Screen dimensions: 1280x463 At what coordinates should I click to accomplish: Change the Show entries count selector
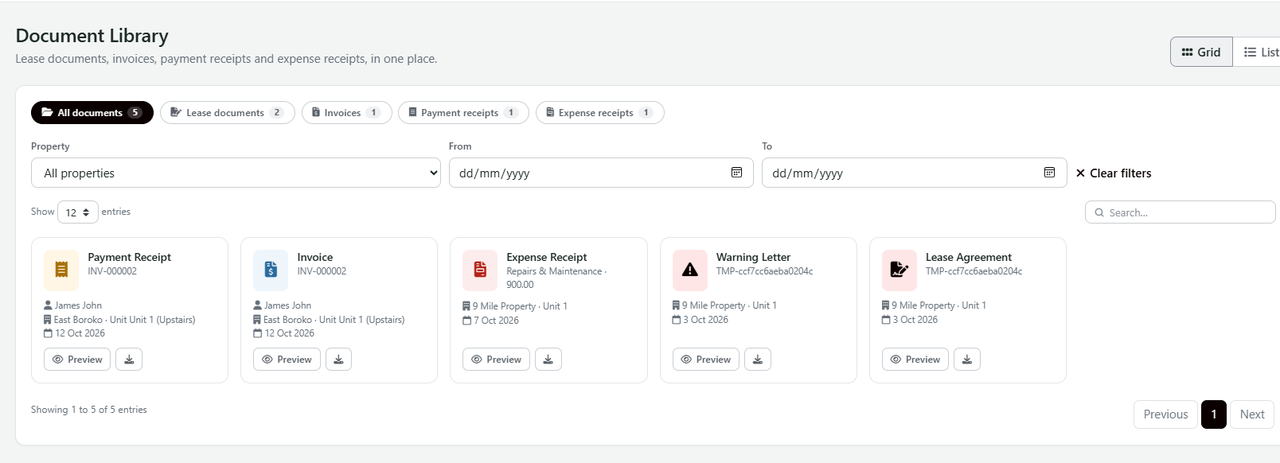78,212
